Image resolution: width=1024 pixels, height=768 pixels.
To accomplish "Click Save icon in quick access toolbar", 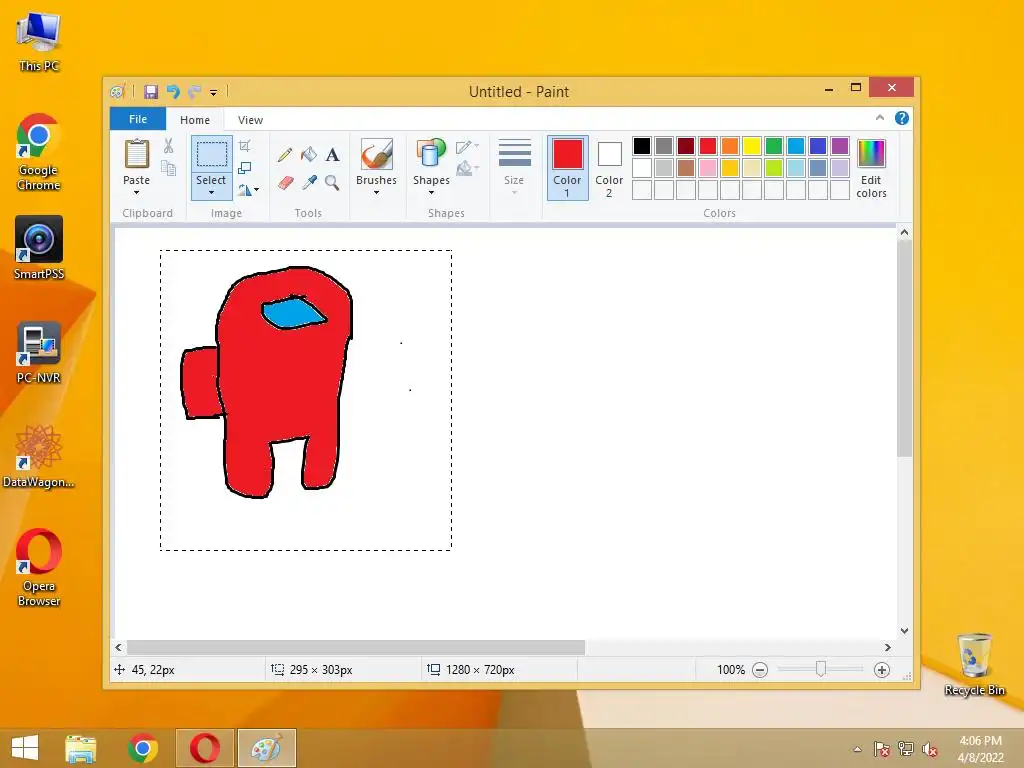I will pos(151,91).
